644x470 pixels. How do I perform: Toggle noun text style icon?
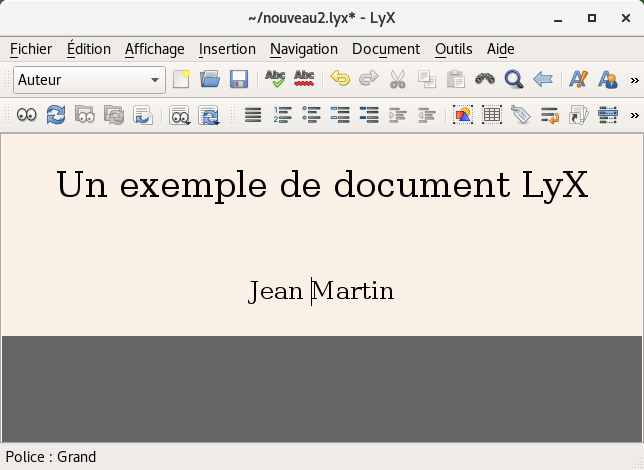pos(608,79)
